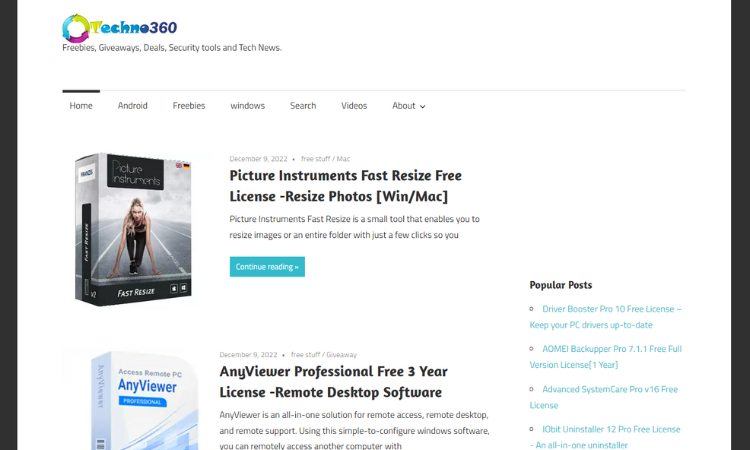Viewport: 750px width, 450px height.
Task: Click the AnyViewer excerpt paragraph
Action: (x=354, y=430)
